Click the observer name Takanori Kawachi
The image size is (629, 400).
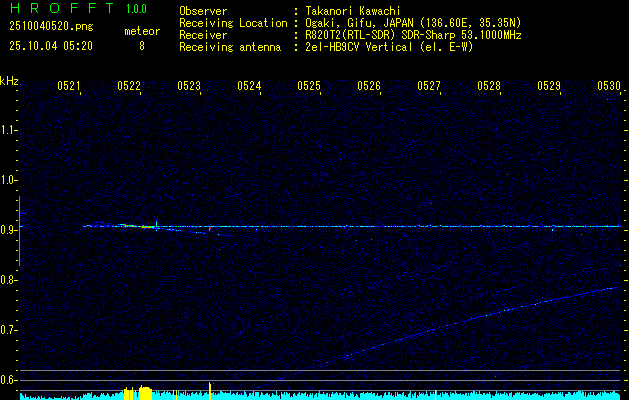pos(352,11)
